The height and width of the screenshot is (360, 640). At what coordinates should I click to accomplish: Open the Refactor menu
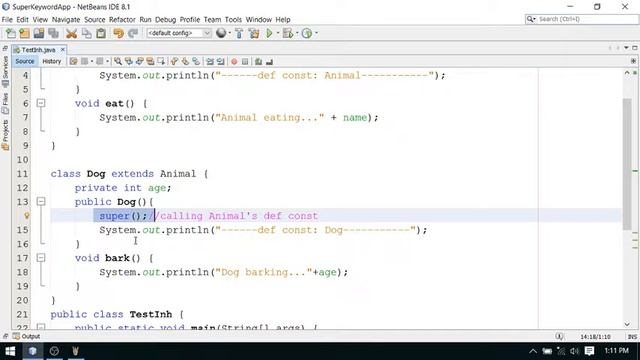122,20
